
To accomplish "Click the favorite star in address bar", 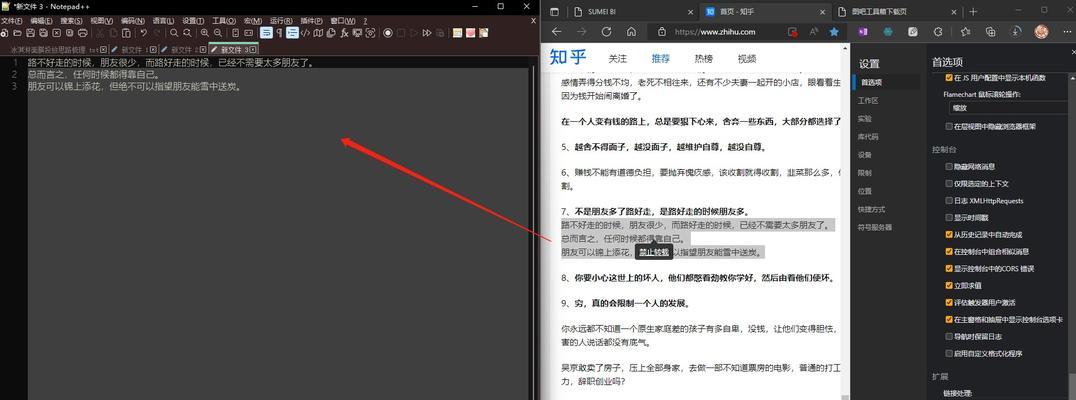I will click(834, 32).
